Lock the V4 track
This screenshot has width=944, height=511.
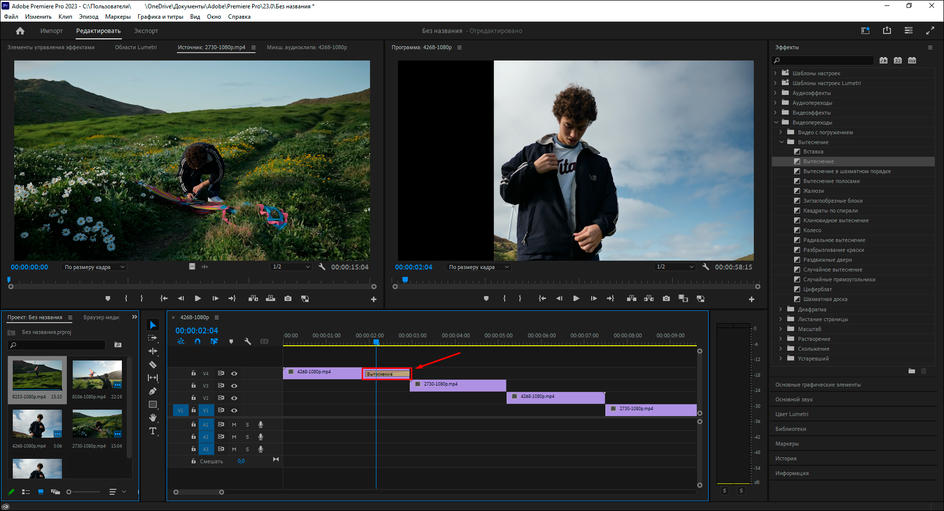(x=193, y=373)
